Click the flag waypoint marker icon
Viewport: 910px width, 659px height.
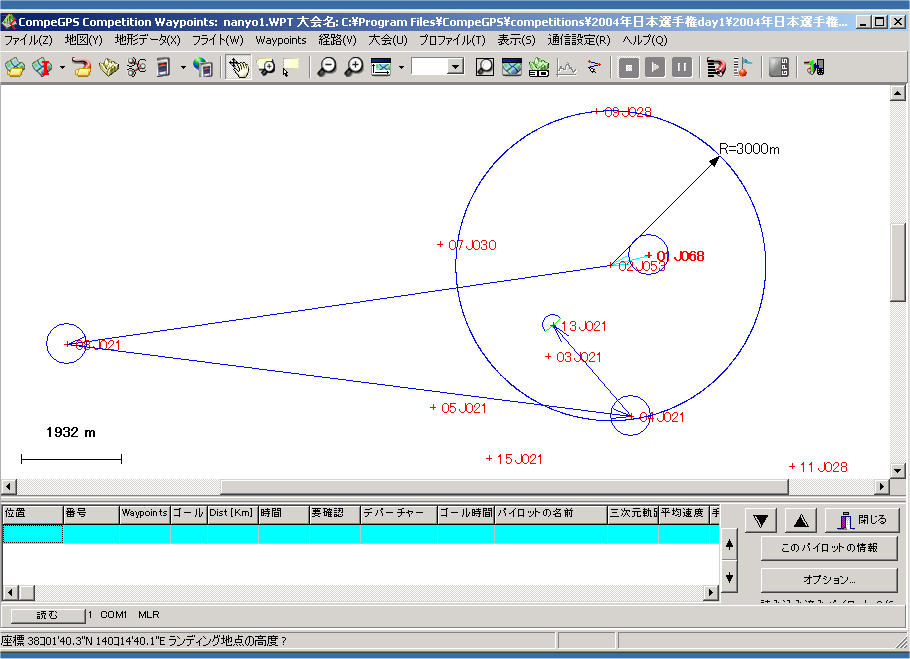[743, 67]
